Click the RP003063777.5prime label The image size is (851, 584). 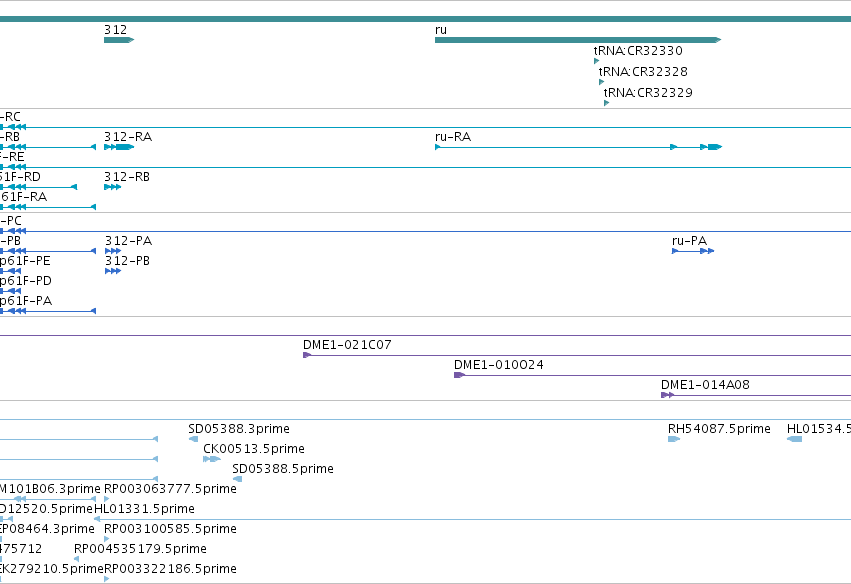170,489
